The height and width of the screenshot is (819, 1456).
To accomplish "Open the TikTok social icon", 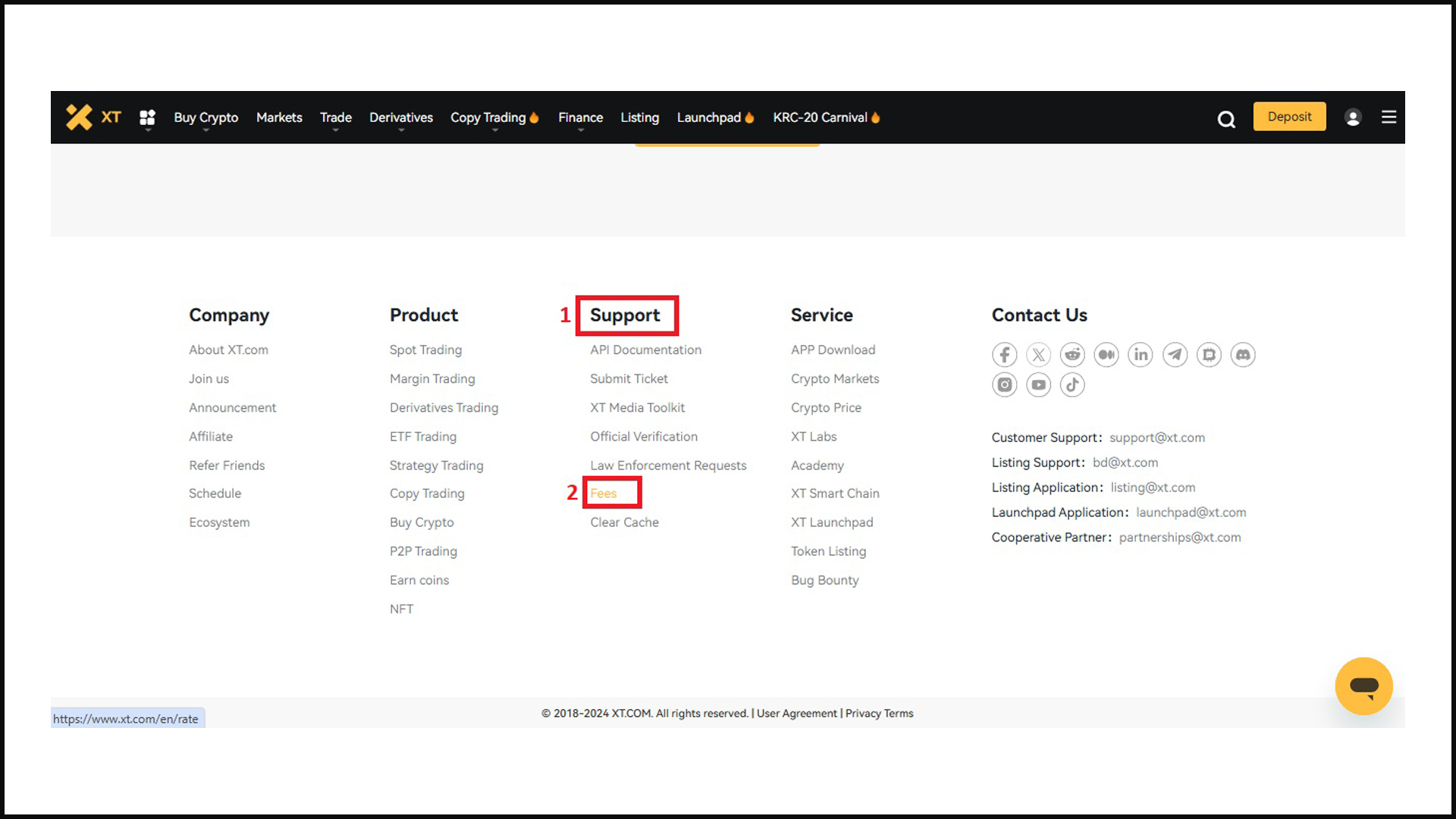I will (1072, 384).
